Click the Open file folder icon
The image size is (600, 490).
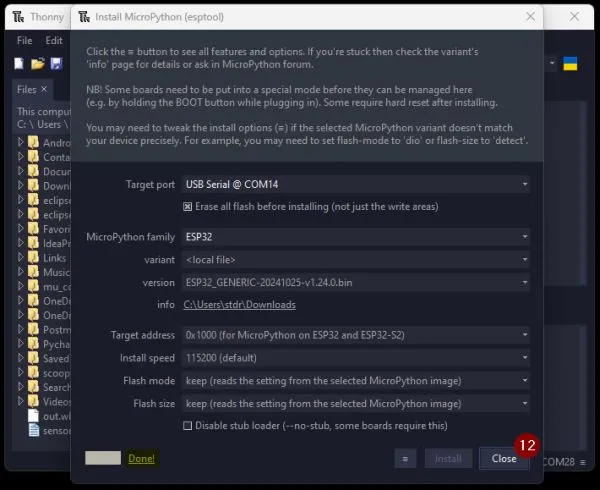click(38, 64)
